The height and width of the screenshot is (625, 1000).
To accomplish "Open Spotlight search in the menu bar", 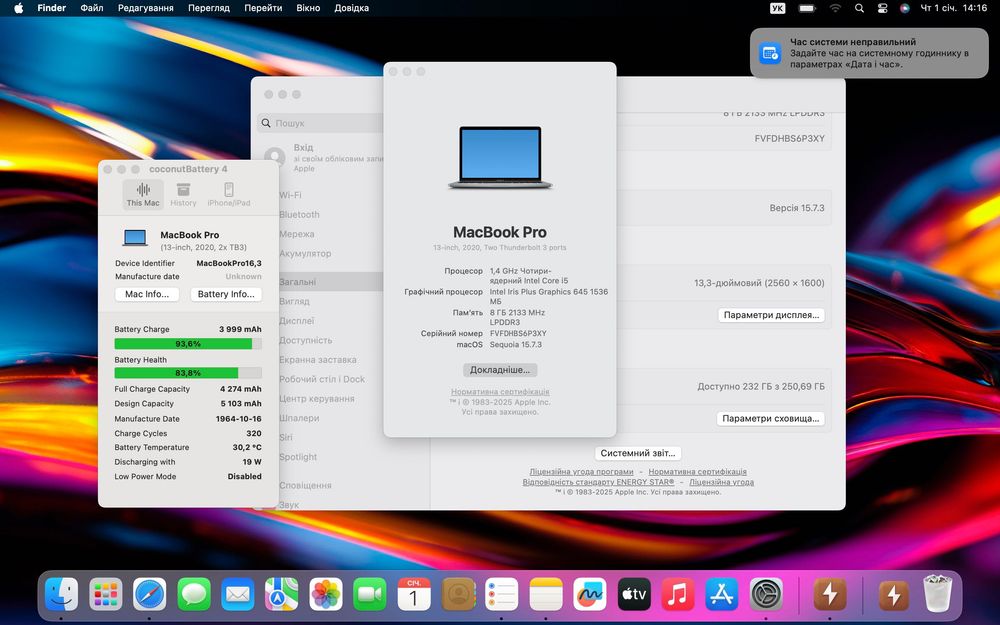I will pyautogui.click(x=859, y=8).
